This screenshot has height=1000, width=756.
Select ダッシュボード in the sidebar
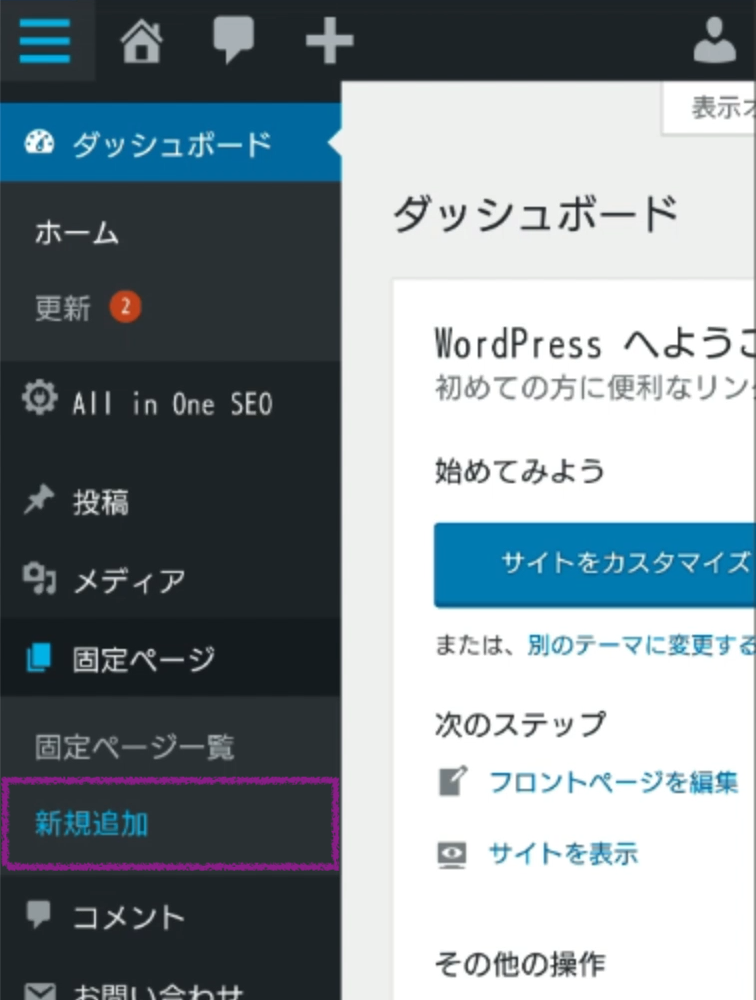coord(170,145)
